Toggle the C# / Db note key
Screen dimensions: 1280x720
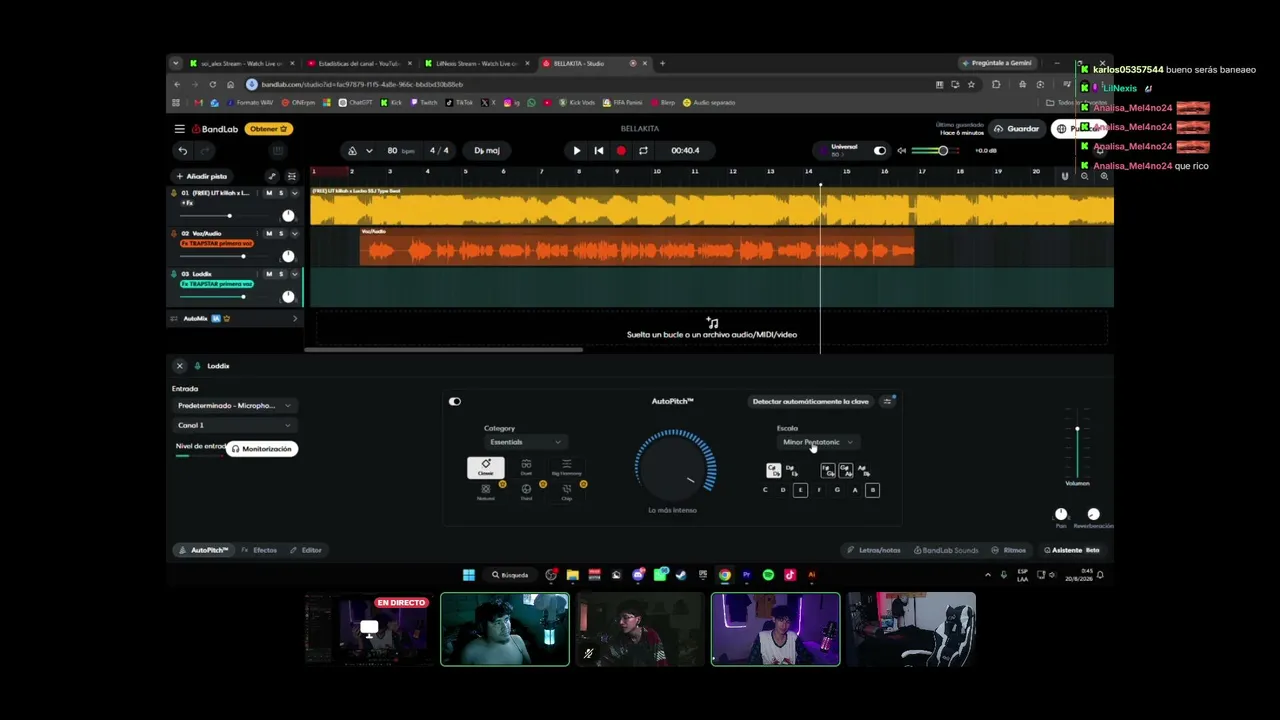[773, 470]
